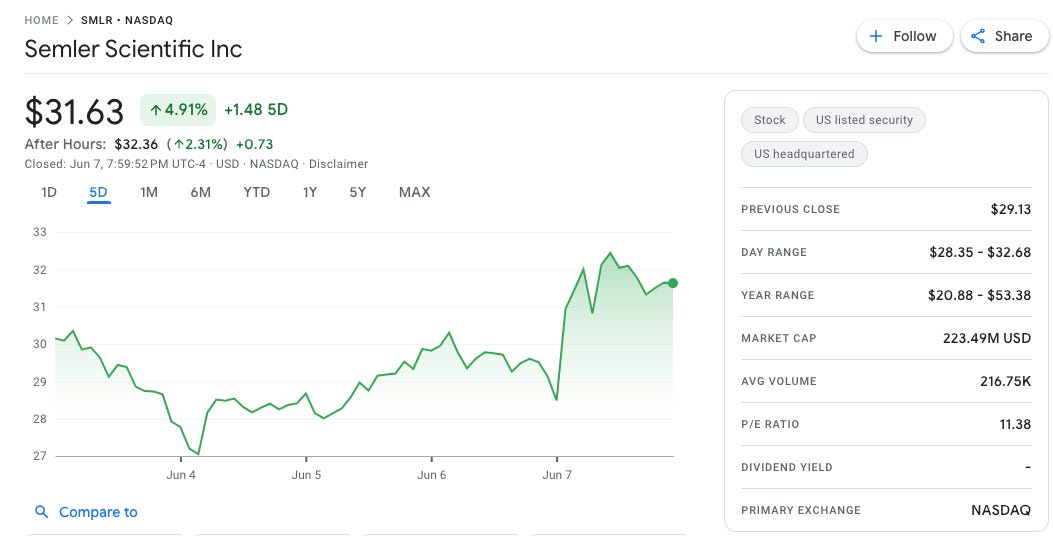Viewport: 1053px width, 536px height.
Task: Click the Semler Scientific Inc title
Action: pyautogui.click(x=133, y=49)
